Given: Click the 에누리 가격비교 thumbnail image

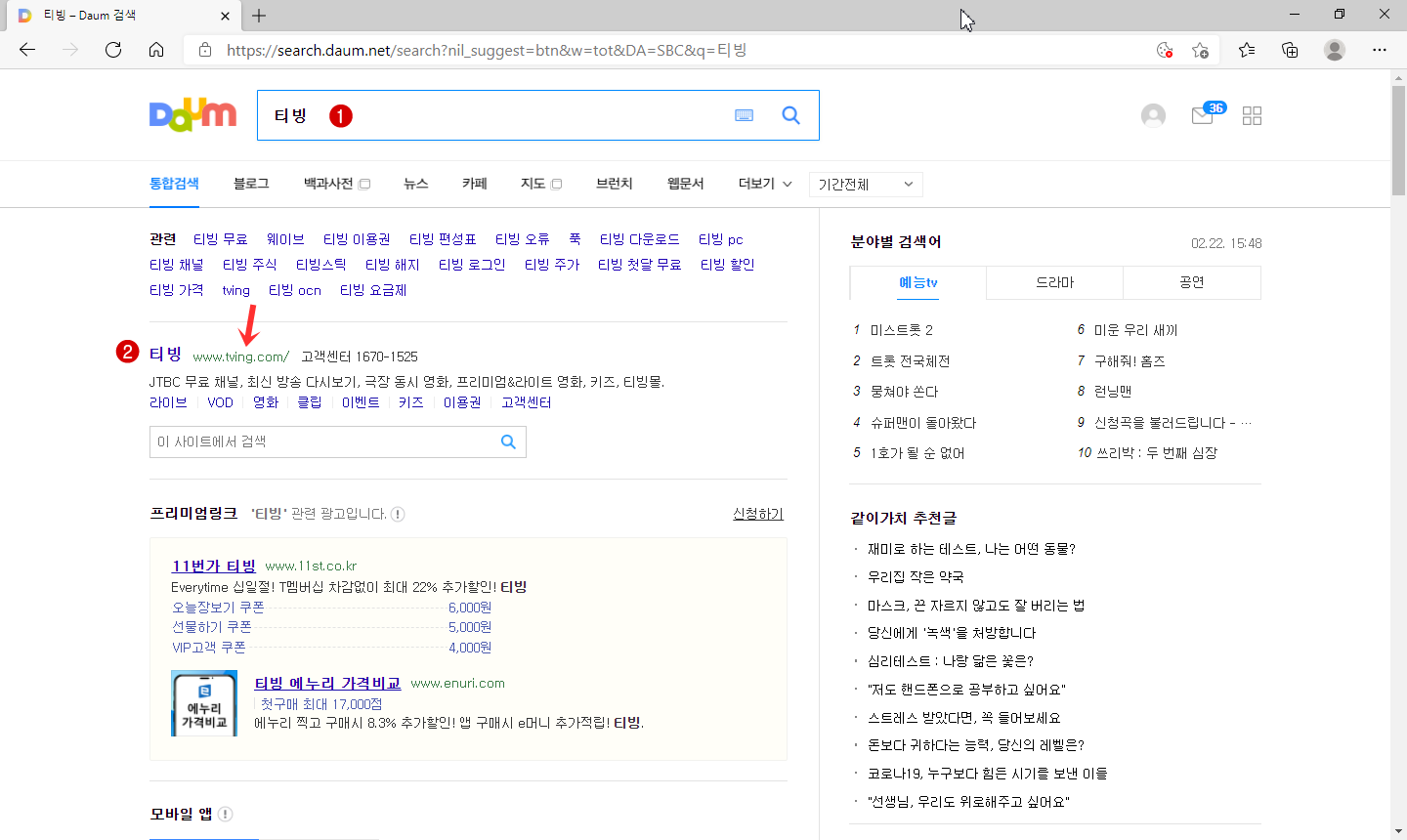Looking at the screenshot, I should tap(204, 703).
